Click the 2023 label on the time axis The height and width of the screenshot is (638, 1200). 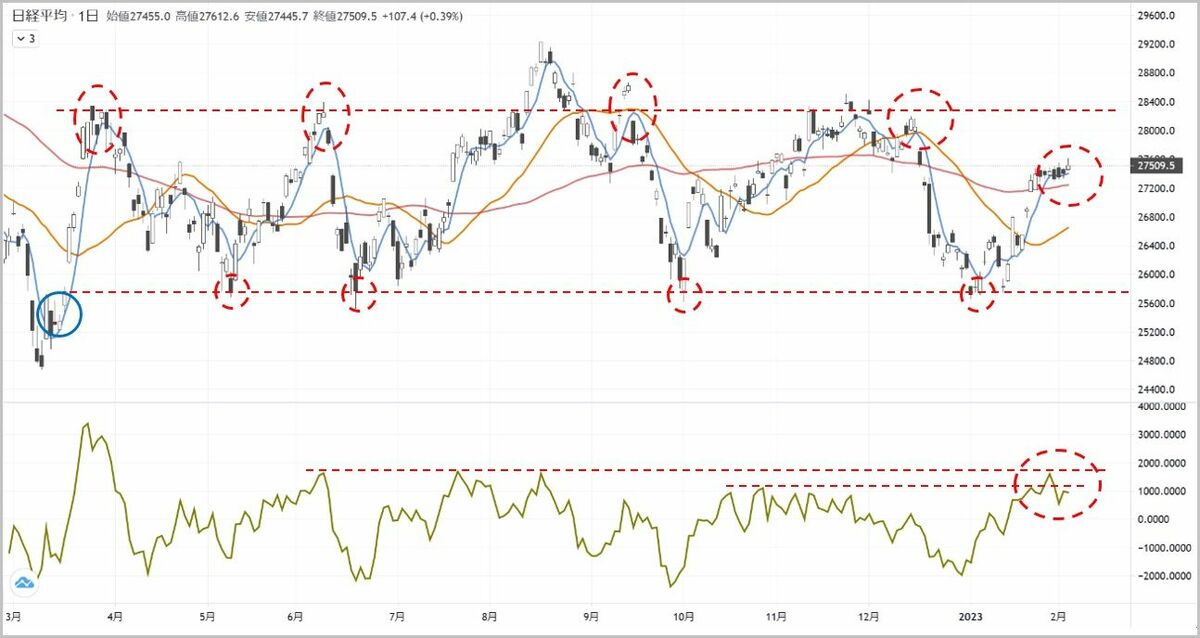(x=971, y=619)
